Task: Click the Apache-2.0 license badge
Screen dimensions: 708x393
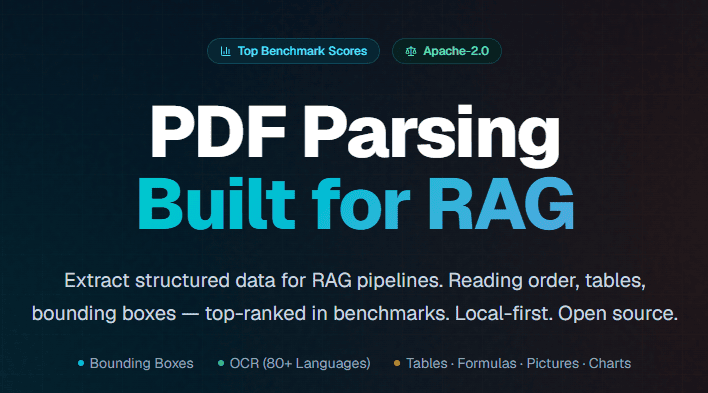Action: click(x=447, y=51)
